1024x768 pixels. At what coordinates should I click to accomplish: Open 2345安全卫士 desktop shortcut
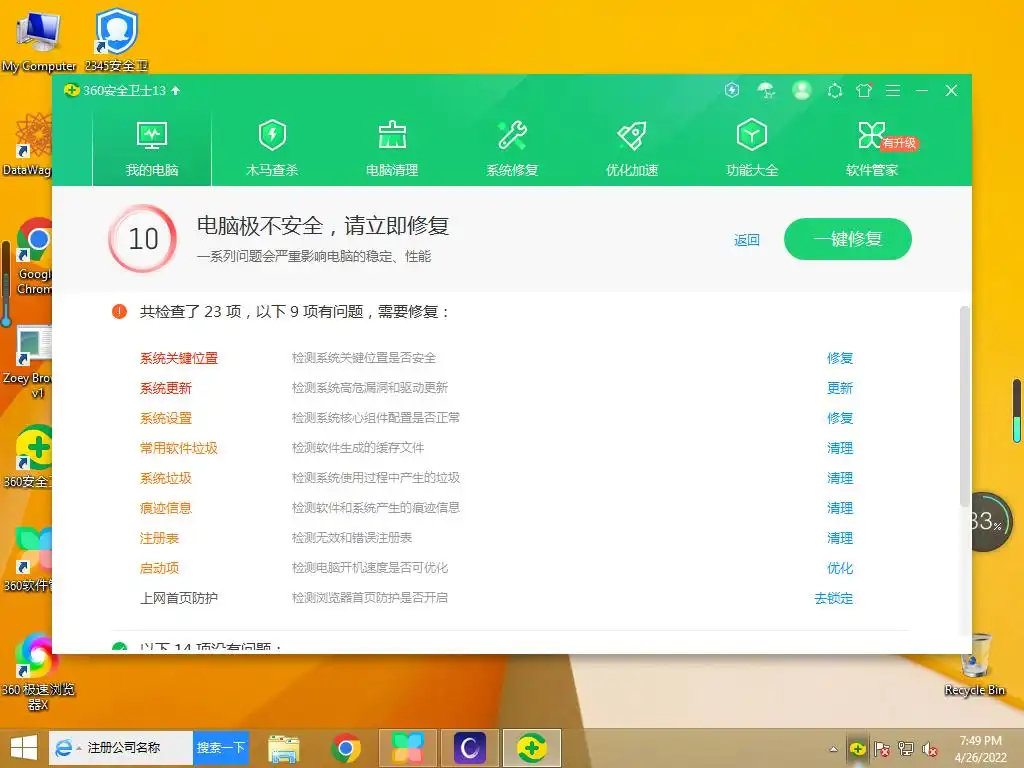116,39
